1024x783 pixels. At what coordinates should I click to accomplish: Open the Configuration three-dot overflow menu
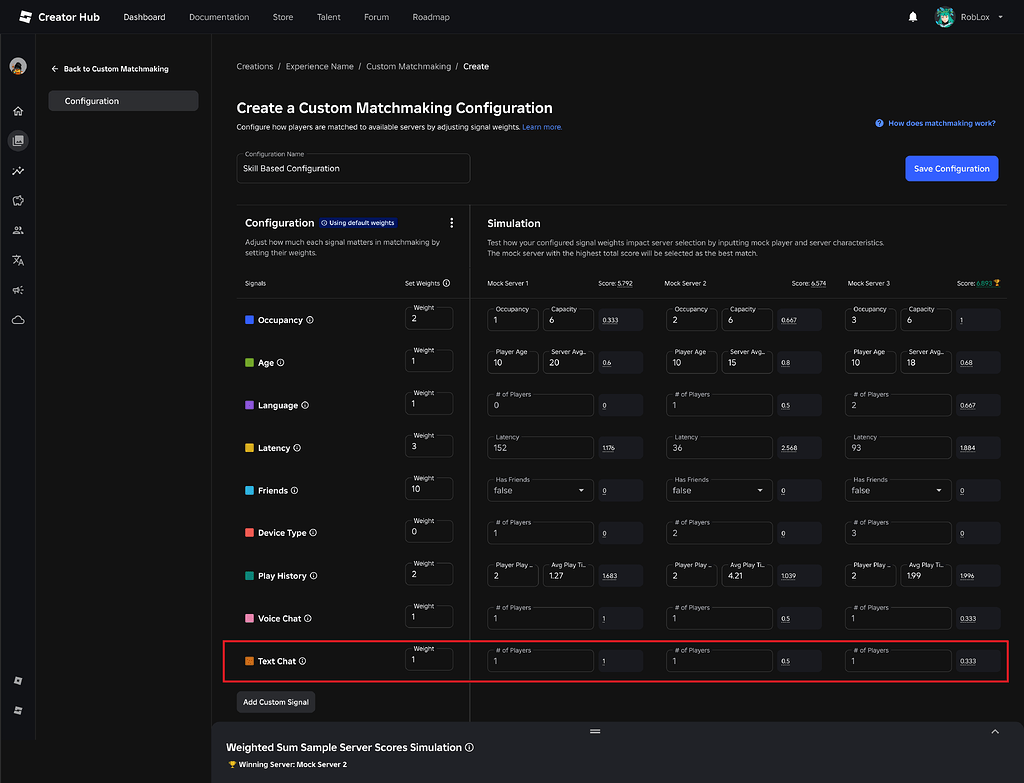click(451, 222)
